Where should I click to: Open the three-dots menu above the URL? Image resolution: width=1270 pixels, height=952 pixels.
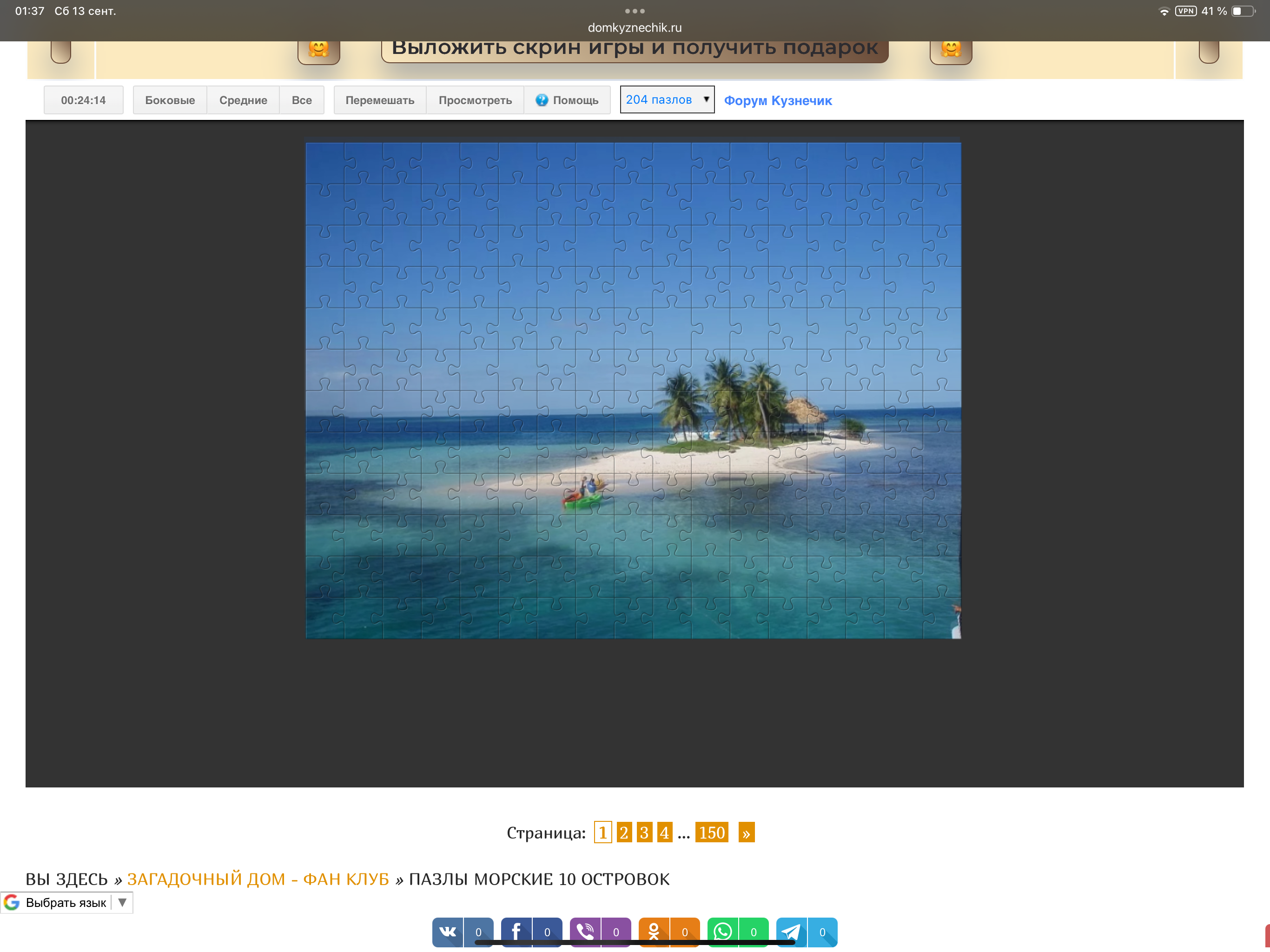click(x=635, y=11)
